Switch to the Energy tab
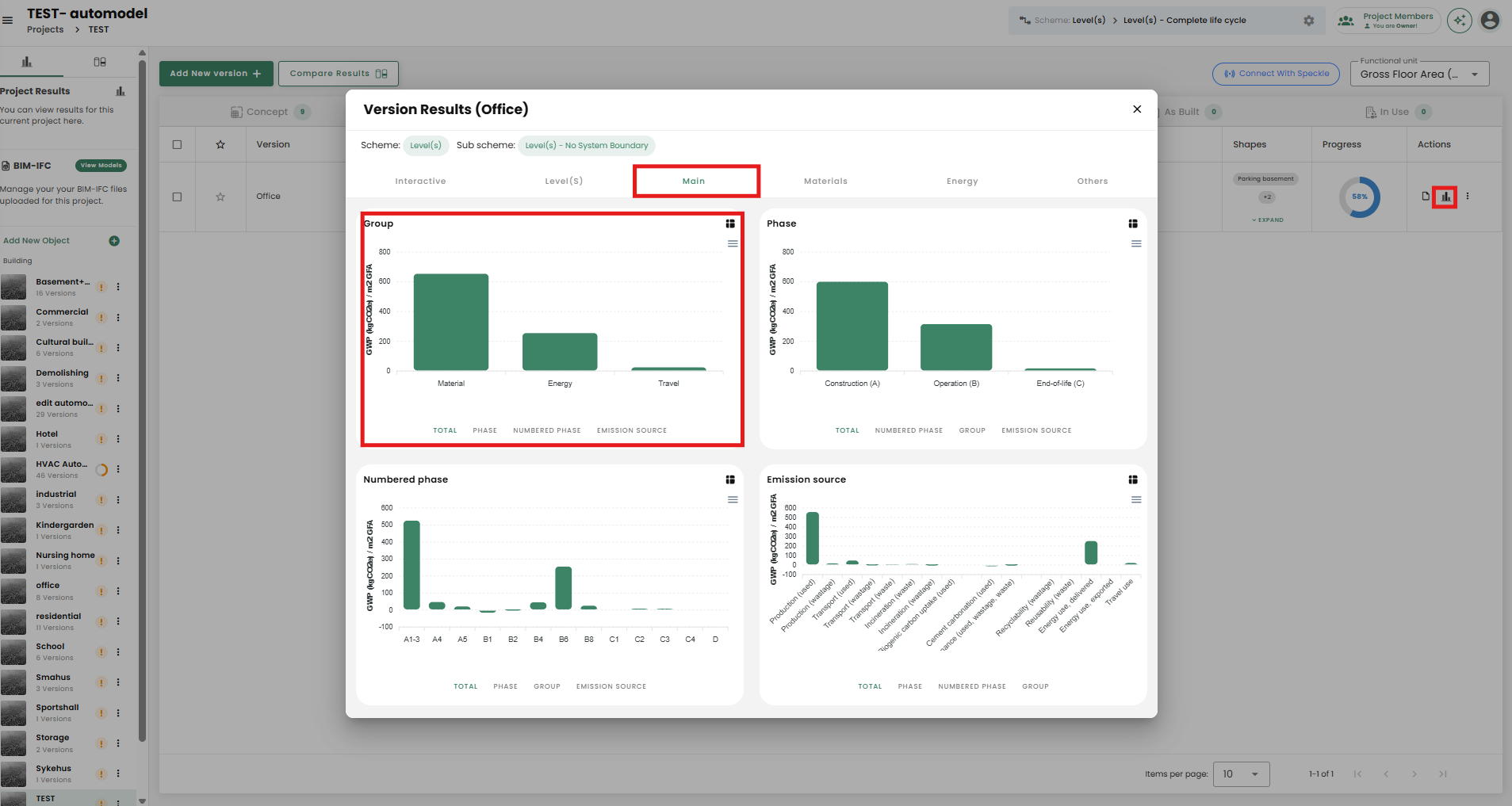 (962, 181)
